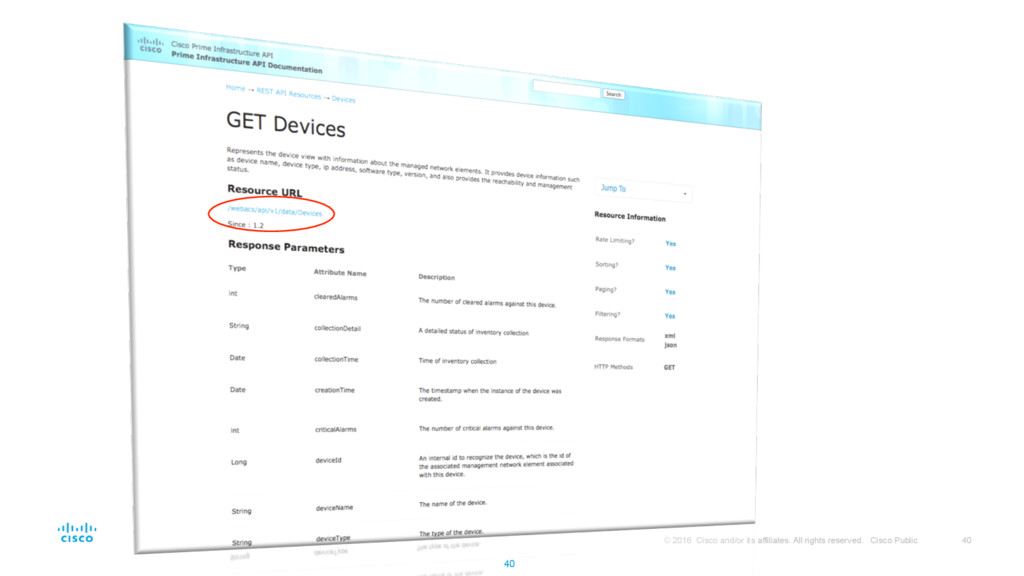
Task: Select the deviceId attribute name
Action: click(x=328, y=460)
